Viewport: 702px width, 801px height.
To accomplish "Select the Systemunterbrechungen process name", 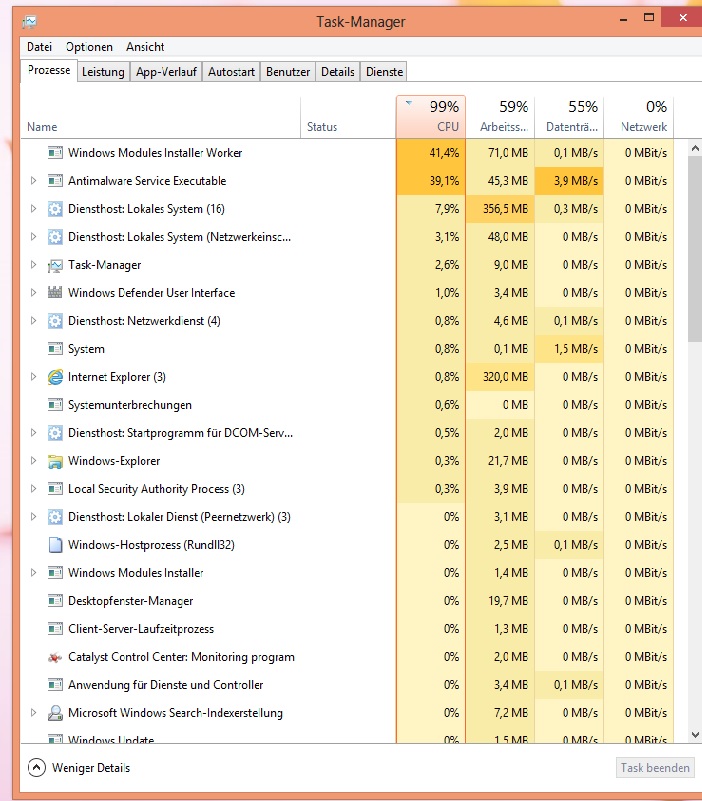I will point(130,405).
